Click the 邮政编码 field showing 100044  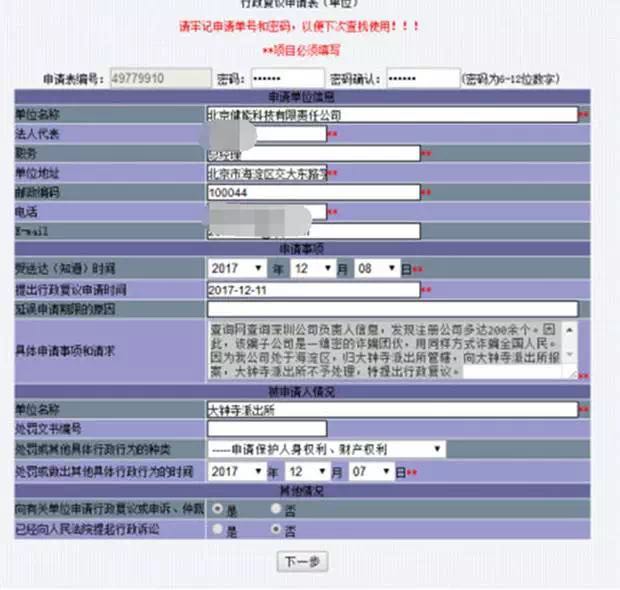point(312,192)
